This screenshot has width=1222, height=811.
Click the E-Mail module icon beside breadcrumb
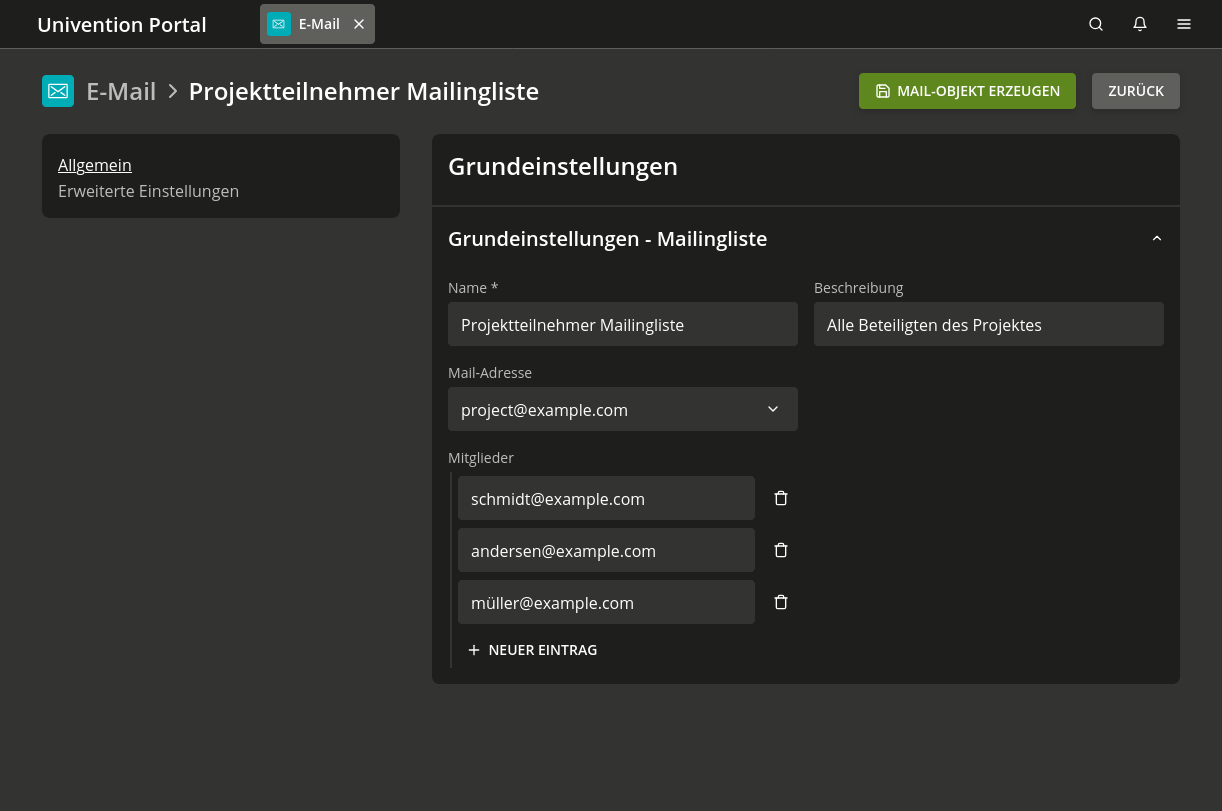point(58,91)
